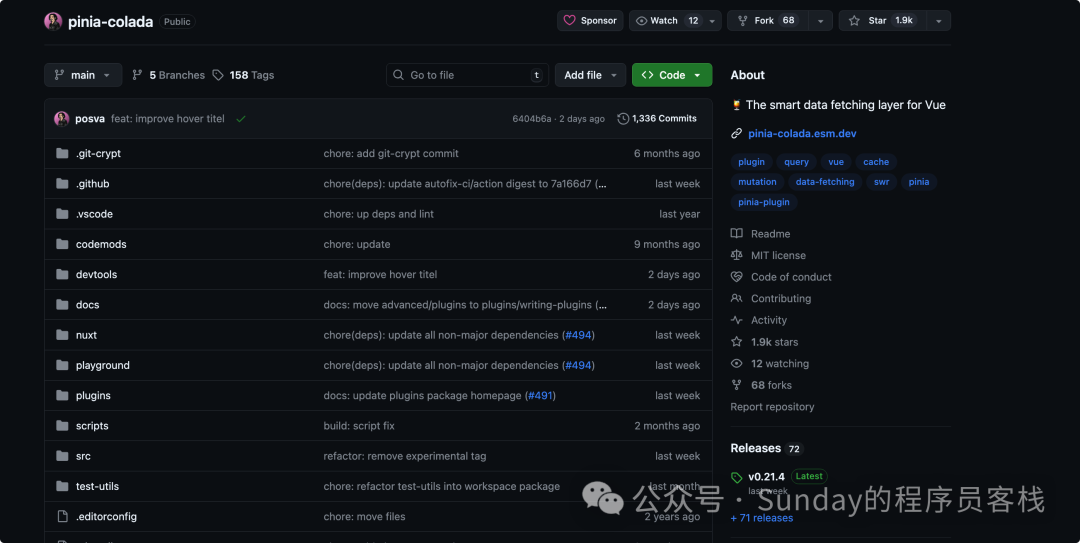
Task: Click file icon beside .editorconfig
Action: pyautogui.click(x=62, y=517)
